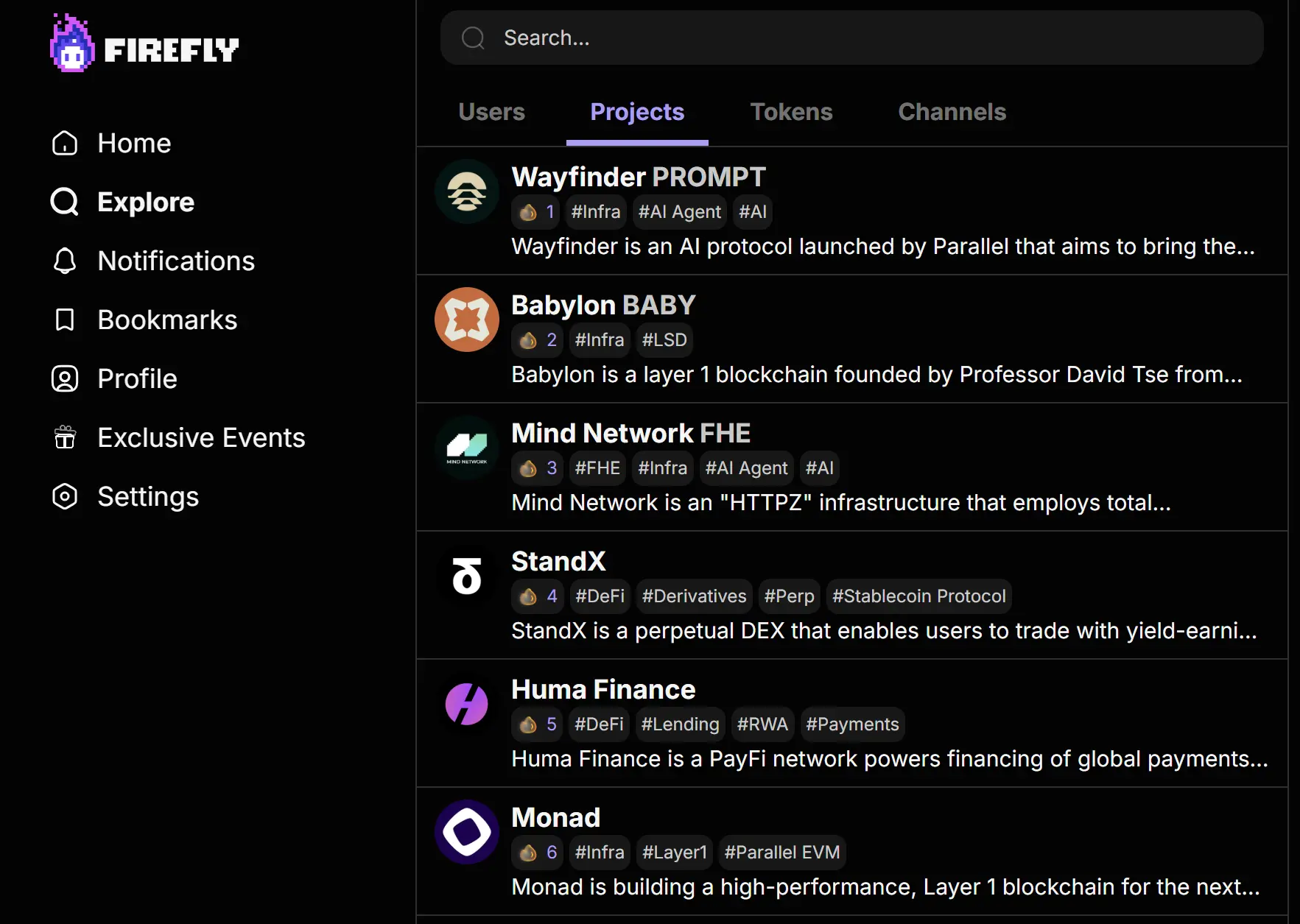
Task: Open the Huma Finance project title
Action: pyautogui.click(x=603, y=689)
